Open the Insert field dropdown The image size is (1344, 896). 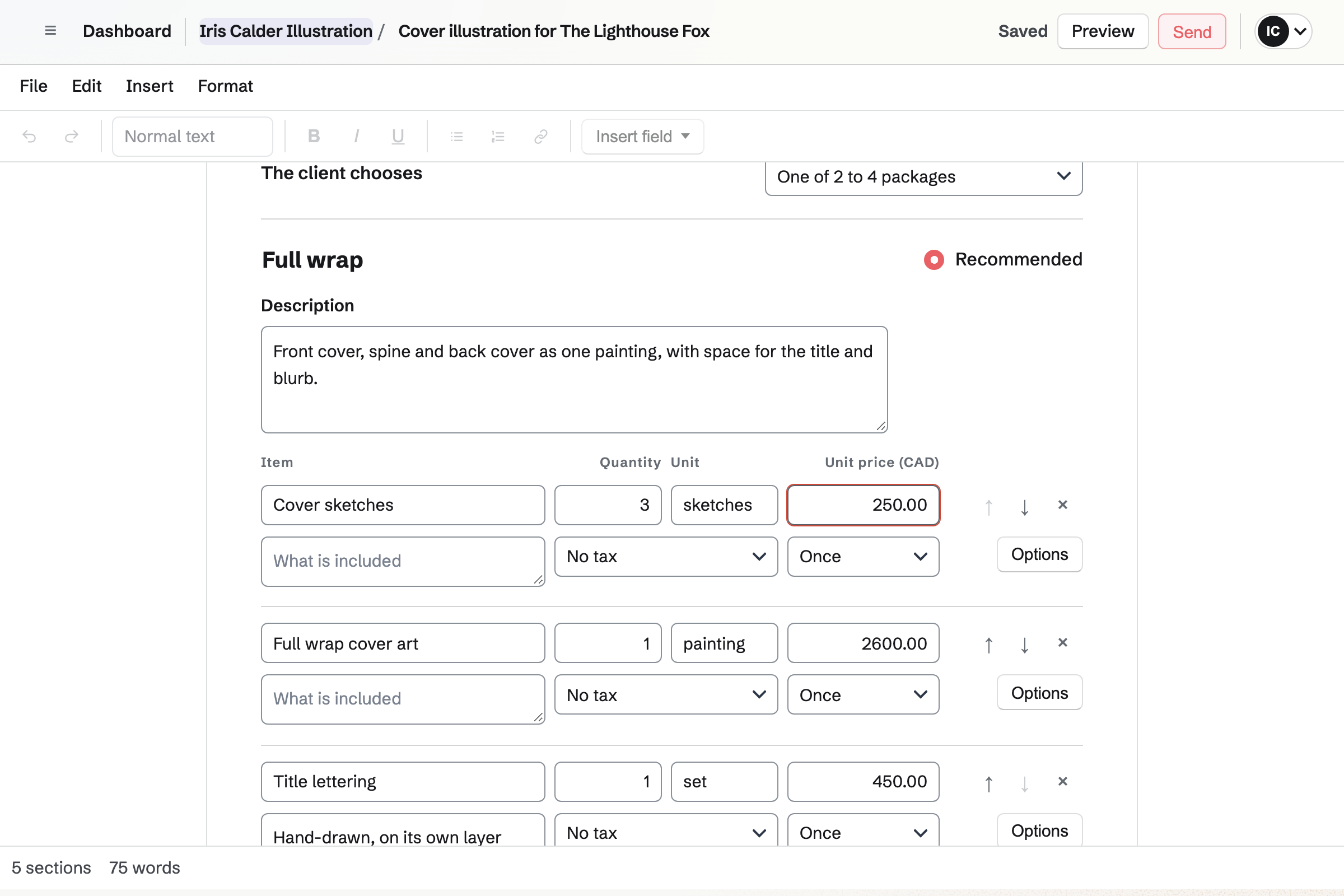(642, 136)
